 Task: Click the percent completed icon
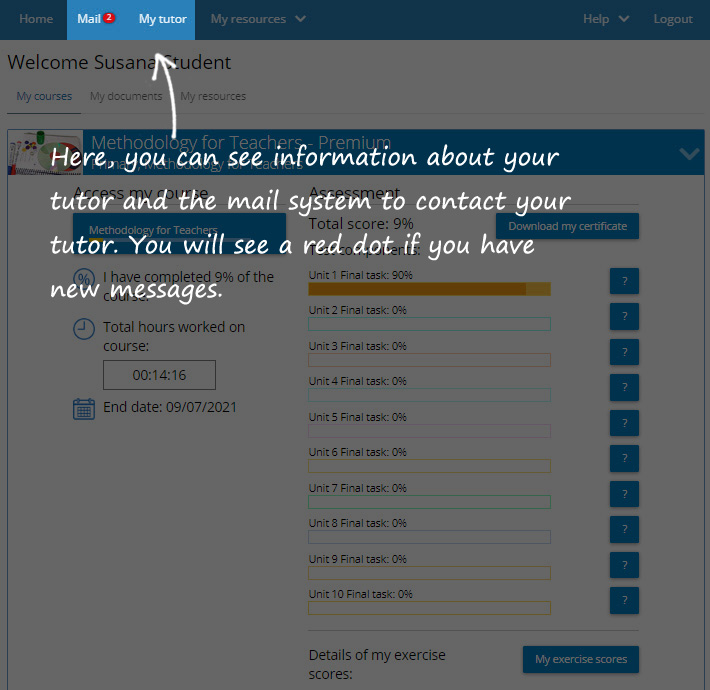tap(85, 278)
